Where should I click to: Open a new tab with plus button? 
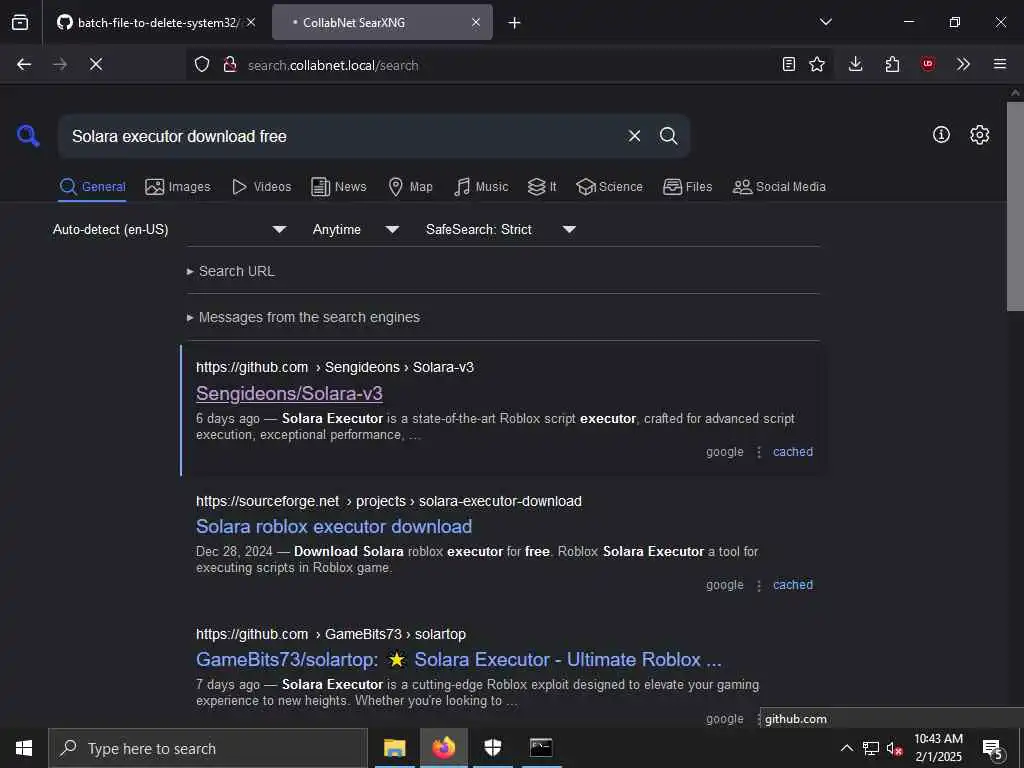tap(515, 23)
